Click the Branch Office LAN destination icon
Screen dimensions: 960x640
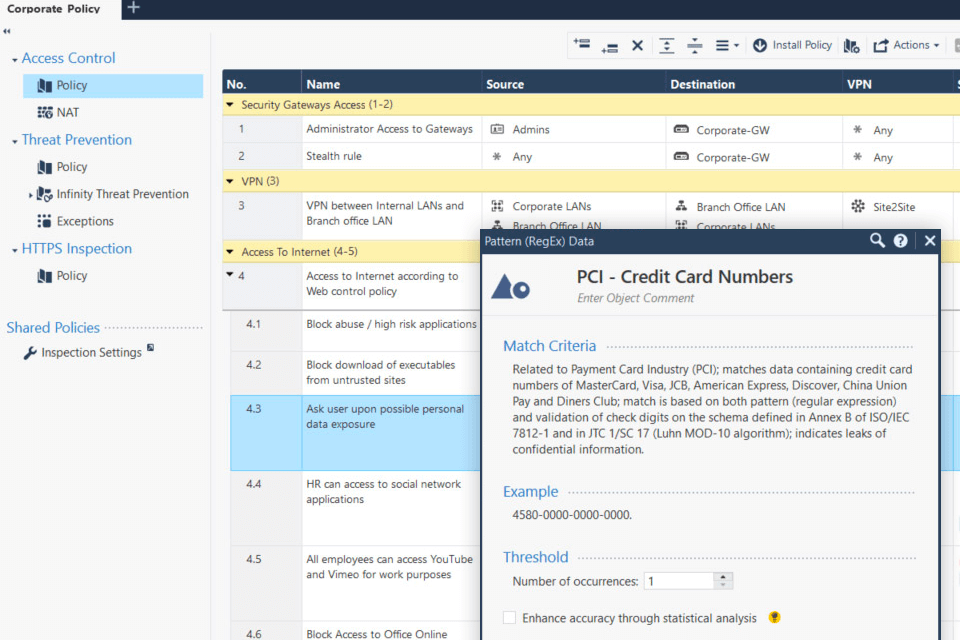[x=681, y=206]
